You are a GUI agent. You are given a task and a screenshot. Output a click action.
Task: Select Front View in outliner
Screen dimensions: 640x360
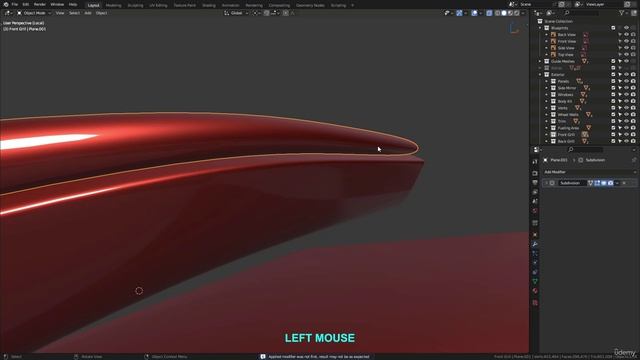click(x=567, y=41)
